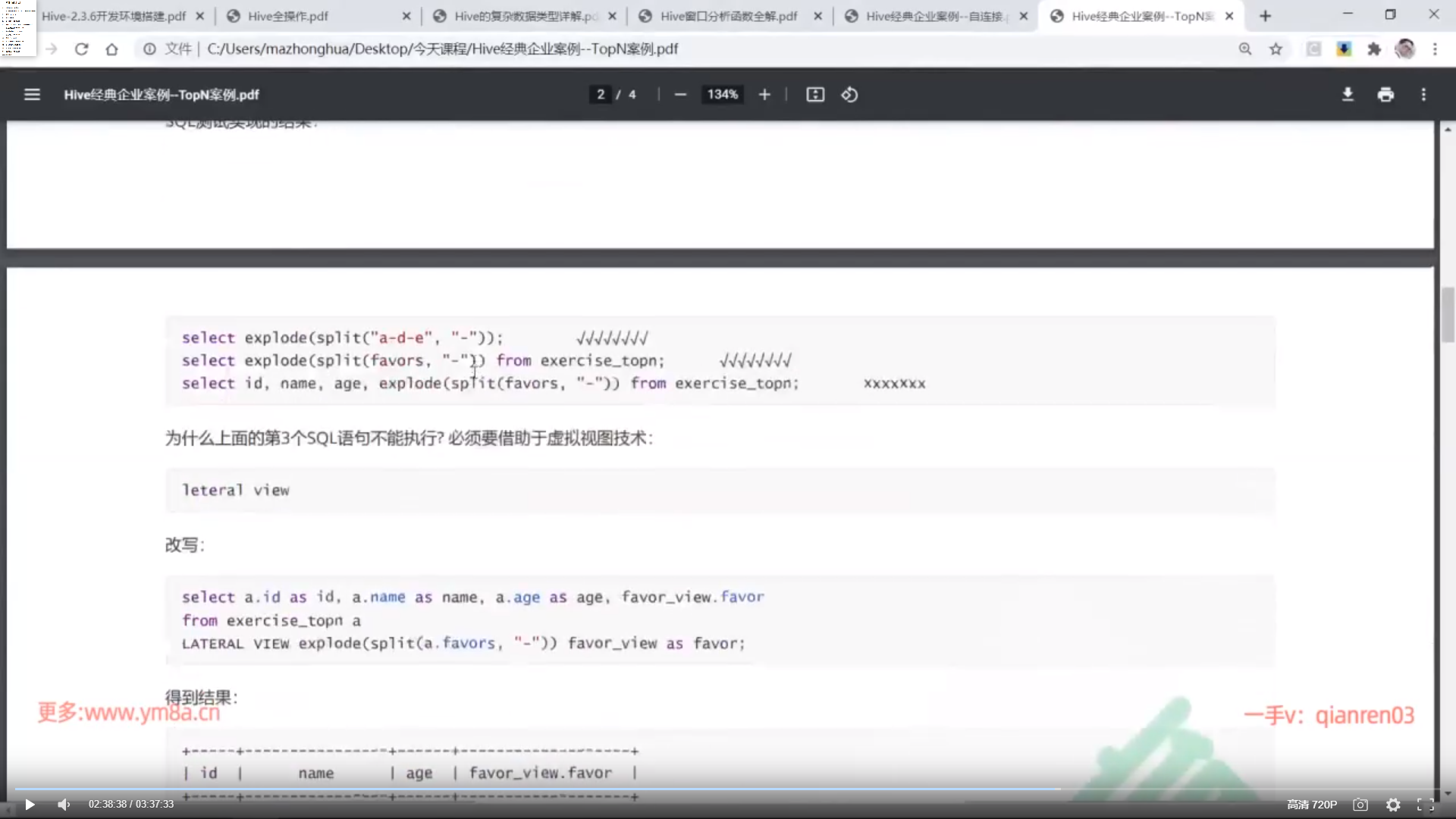Open the Chrome three-dot menu
Viewport: 1456px width, 819px height.
pyautogui.click(x=1435, y=49)
